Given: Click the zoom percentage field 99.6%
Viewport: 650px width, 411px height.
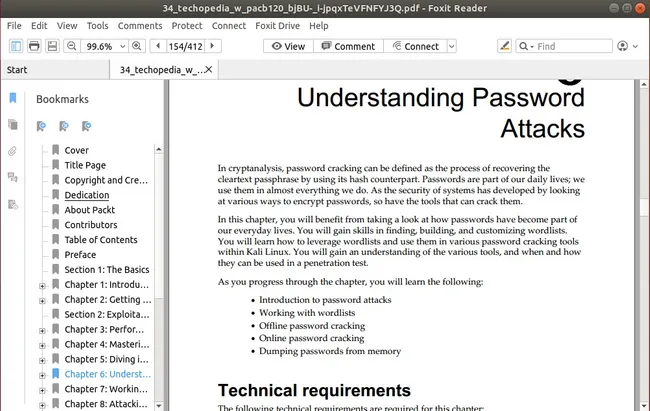Looking at the screenshot, I should [x=99, y=46].
